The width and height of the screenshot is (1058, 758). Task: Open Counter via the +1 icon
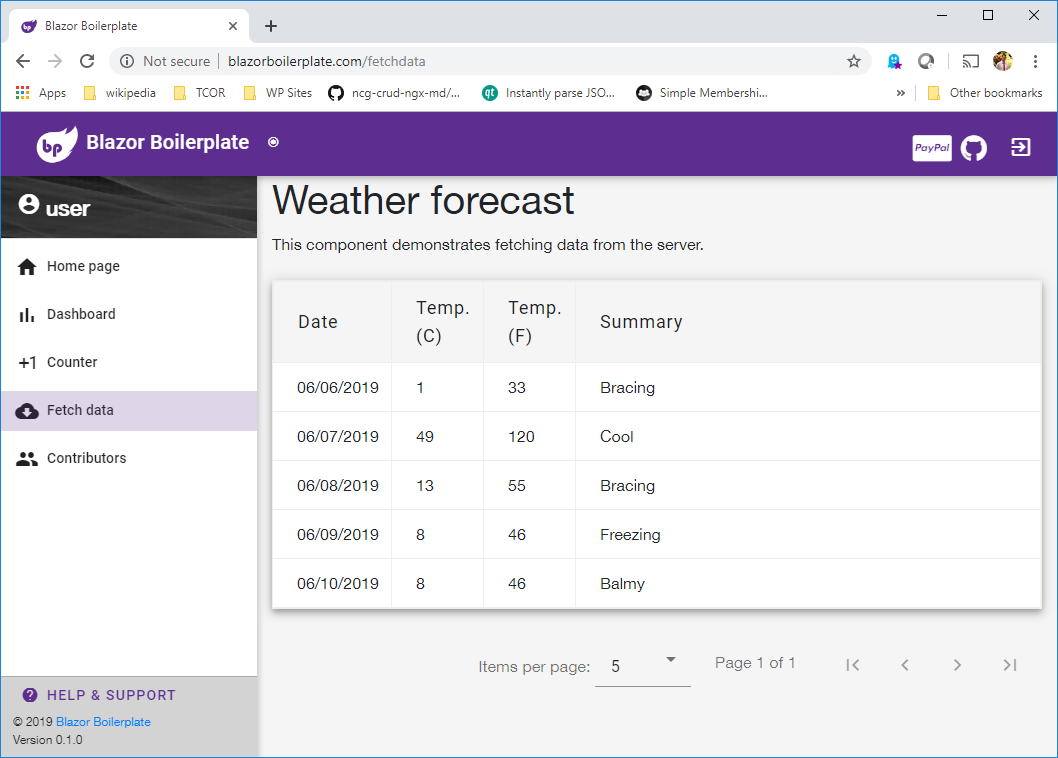pyautogui.click(x=27, y=362)
